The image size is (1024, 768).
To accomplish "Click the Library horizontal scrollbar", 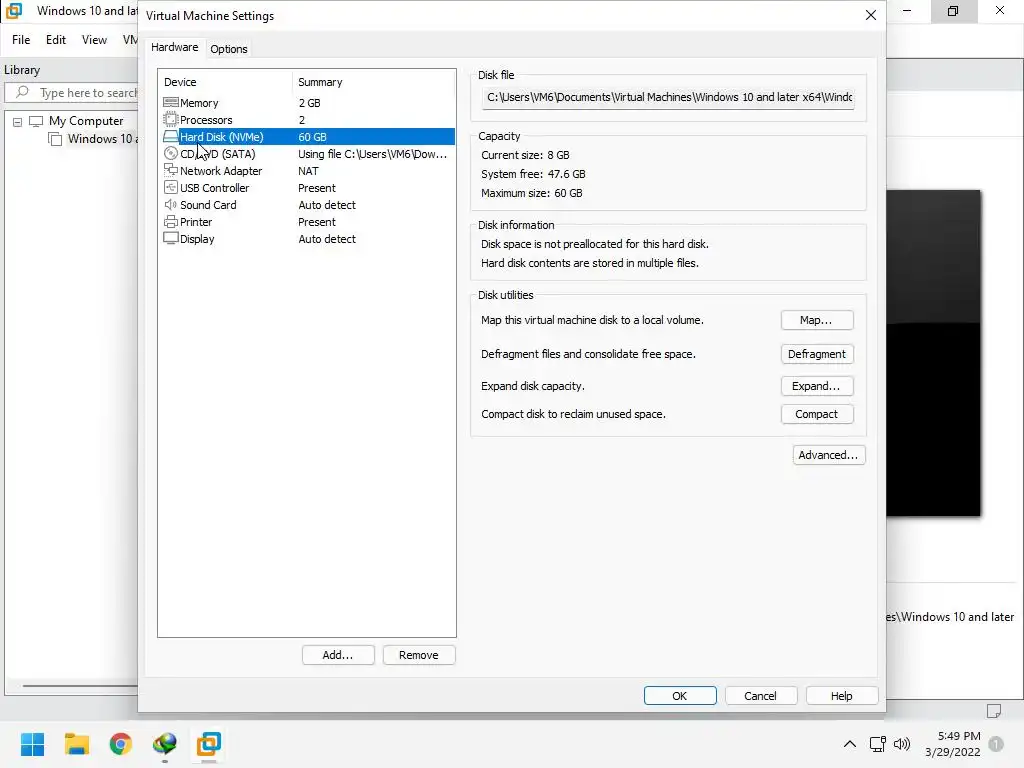I will (80, 686).
